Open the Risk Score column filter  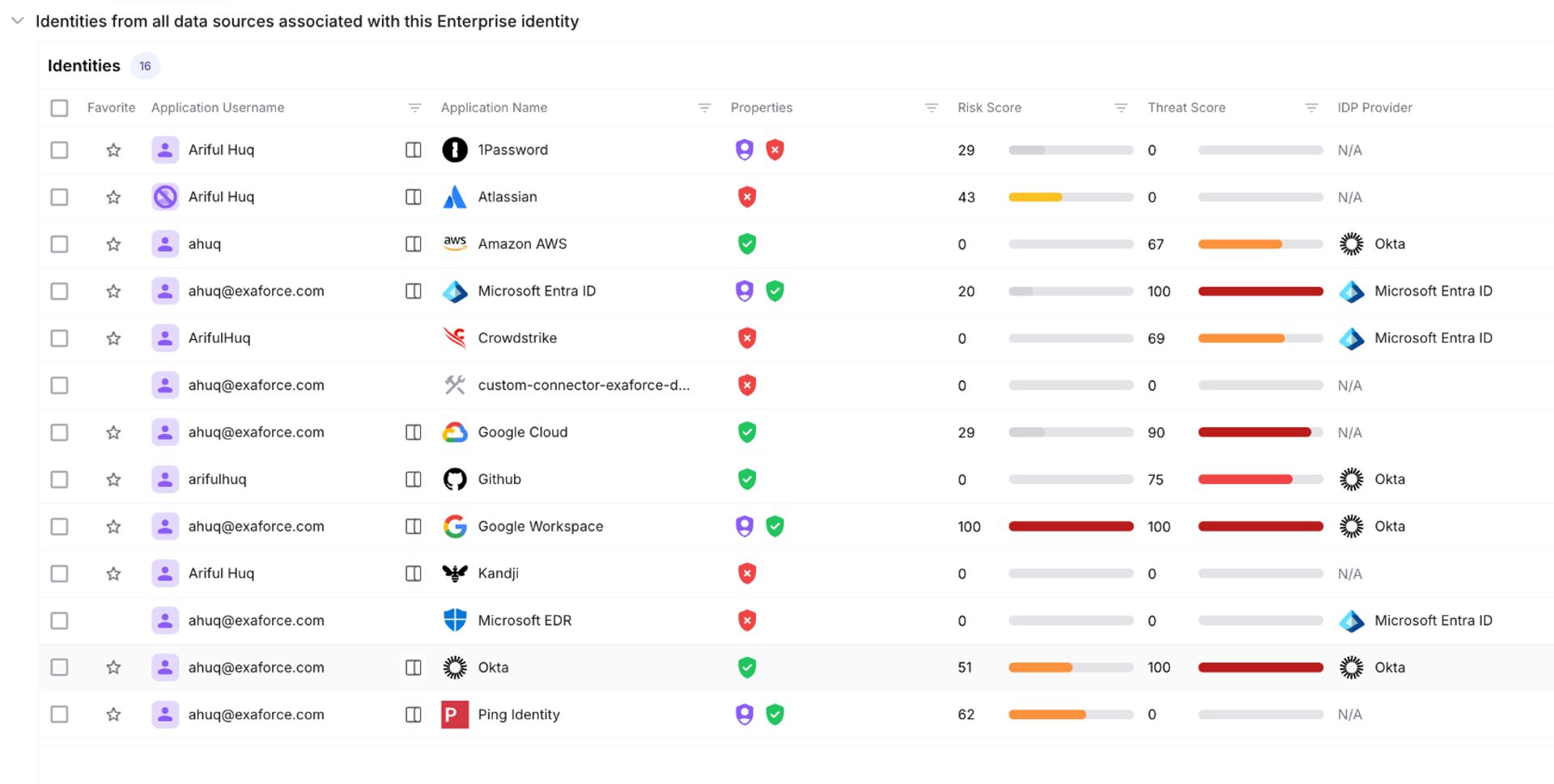[x=1121, y=108]
